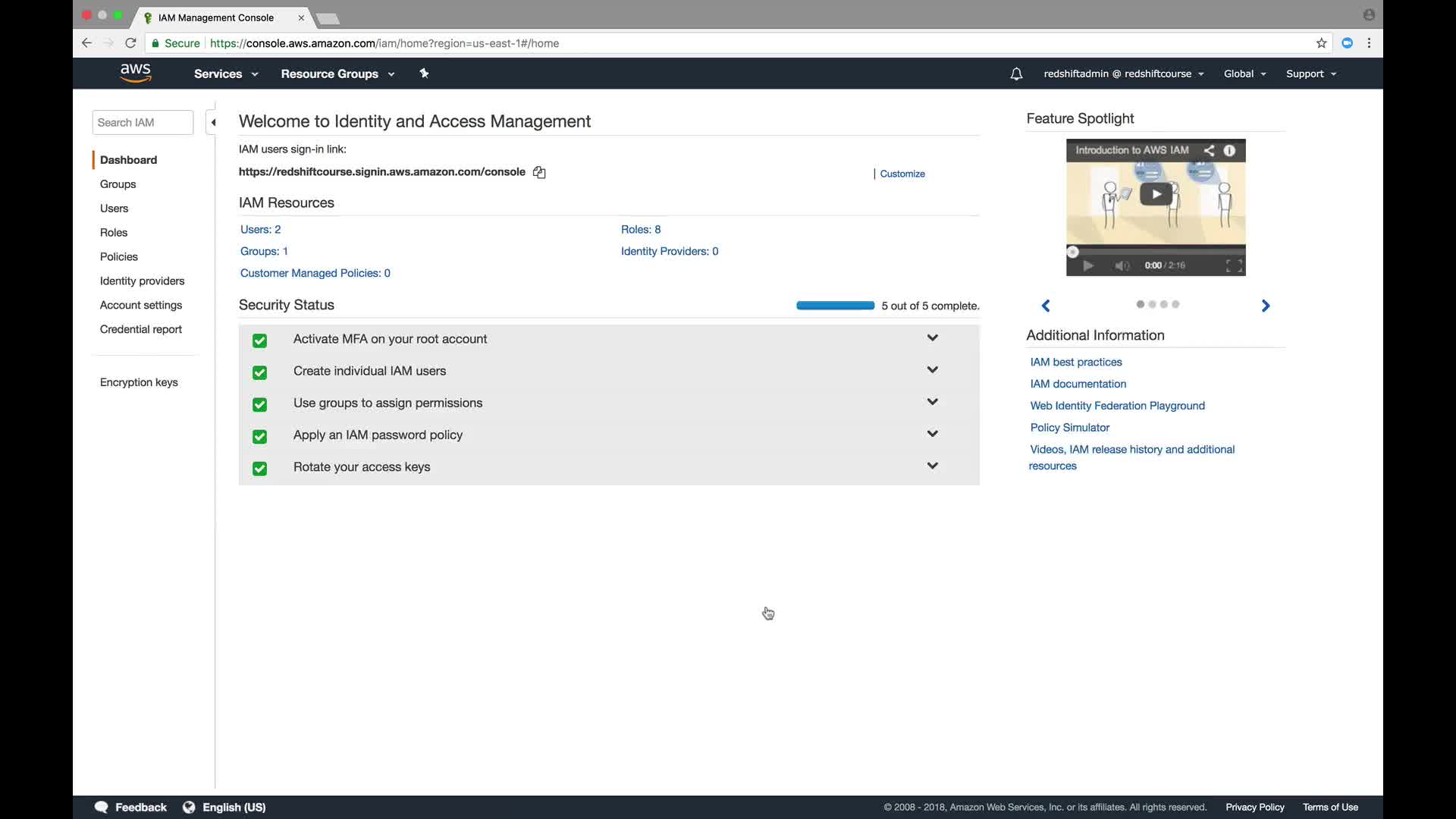Click the video share icon
This screenshot has height=819, width=1456.
[x=1209, y=150]
